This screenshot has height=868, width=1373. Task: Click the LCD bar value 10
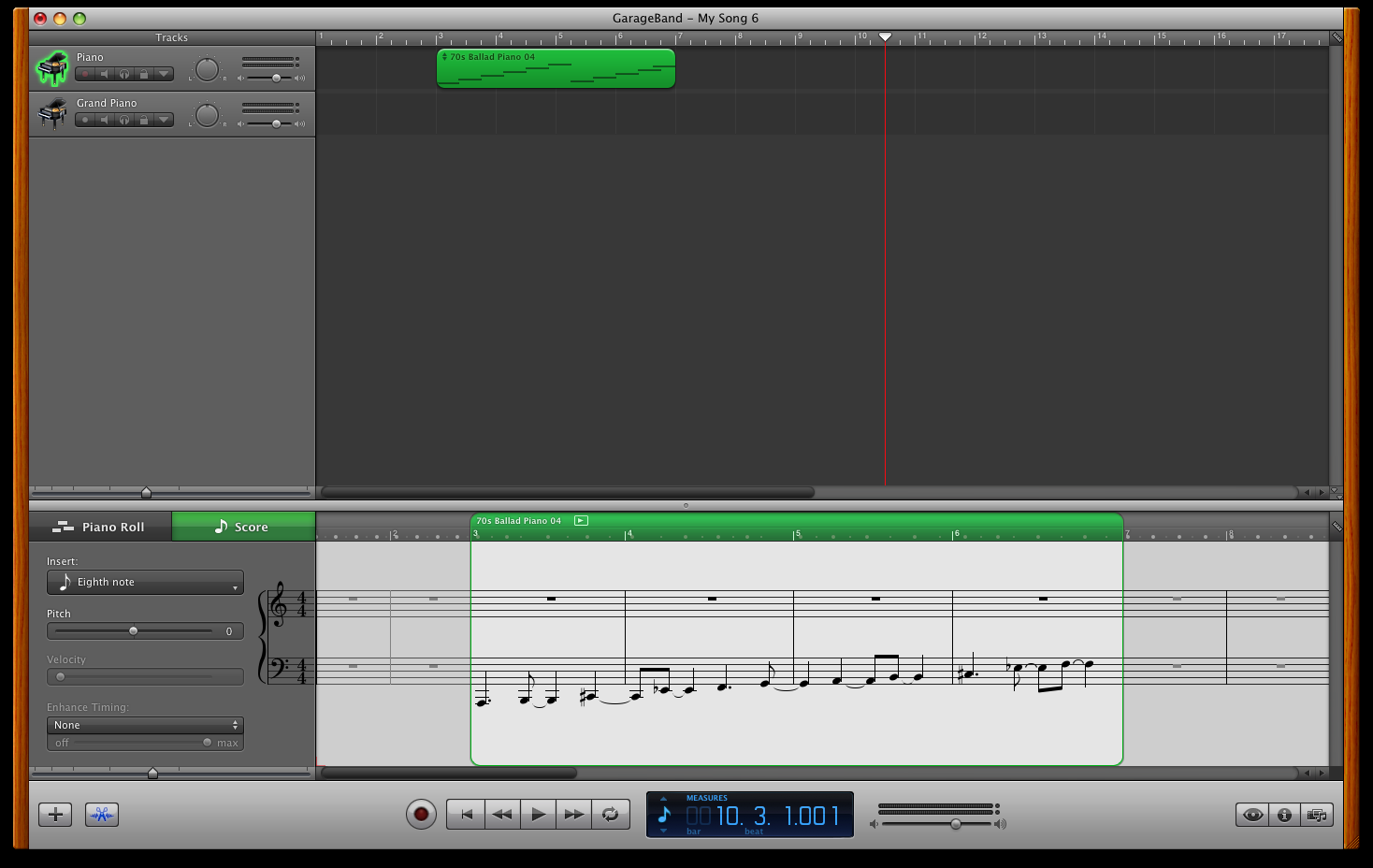(x=729, y=817)
